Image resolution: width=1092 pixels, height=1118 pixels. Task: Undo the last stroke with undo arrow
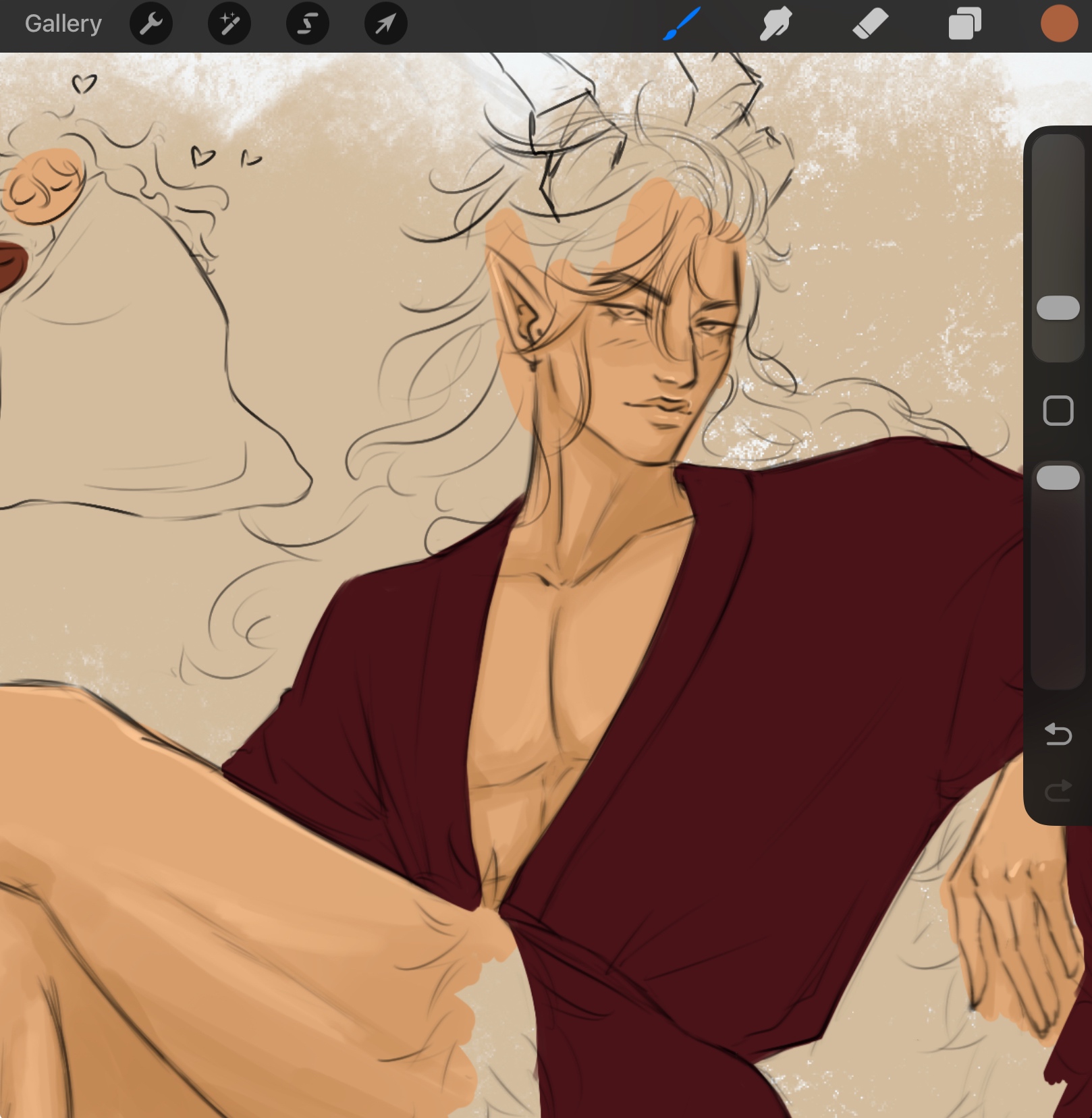1058,734
